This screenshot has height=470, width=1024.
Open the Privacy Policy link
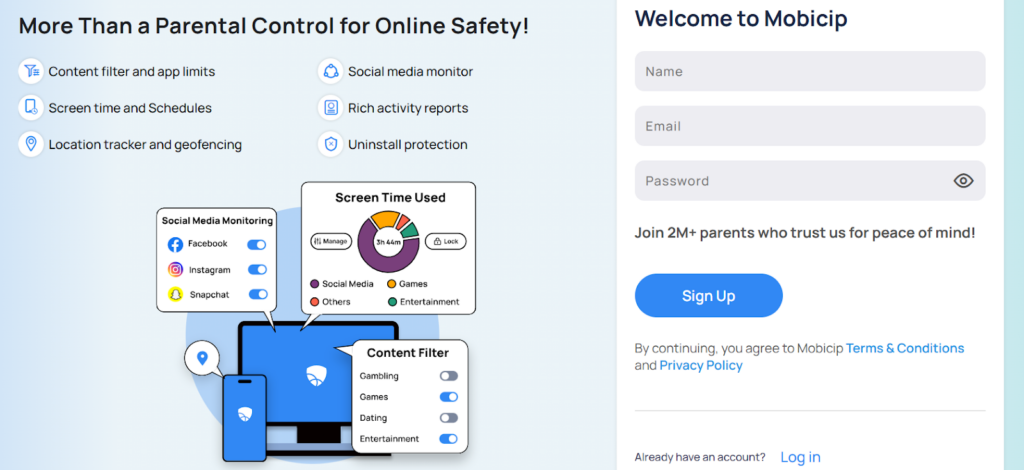pos(701,366)
